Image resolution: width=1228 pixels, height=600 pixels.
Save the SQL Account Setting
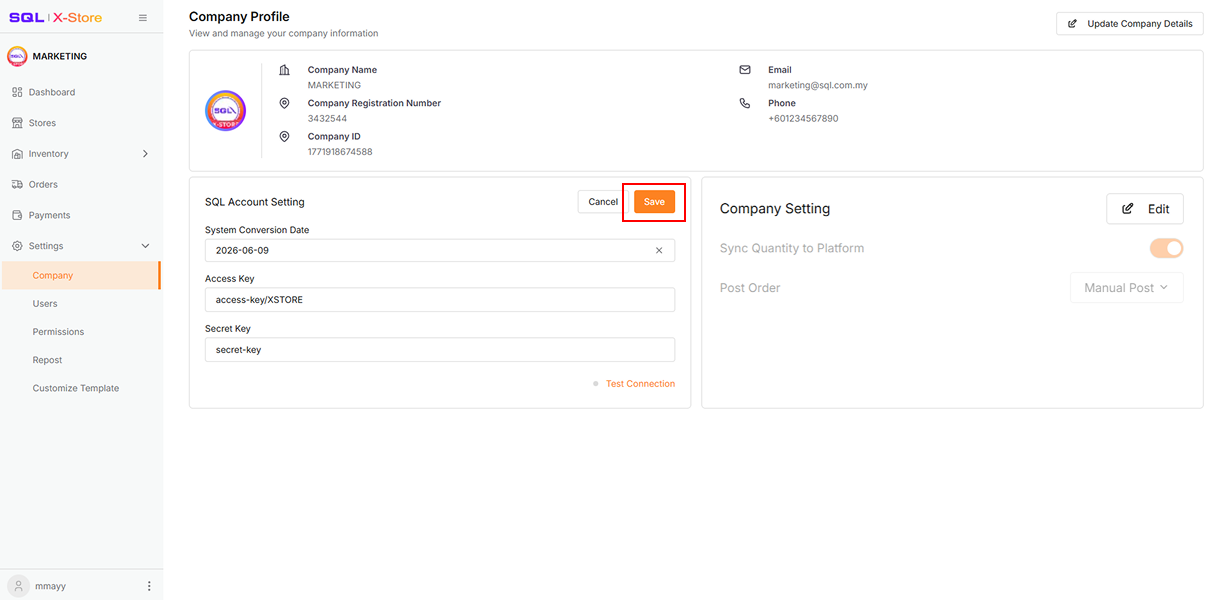click(654, 202)
